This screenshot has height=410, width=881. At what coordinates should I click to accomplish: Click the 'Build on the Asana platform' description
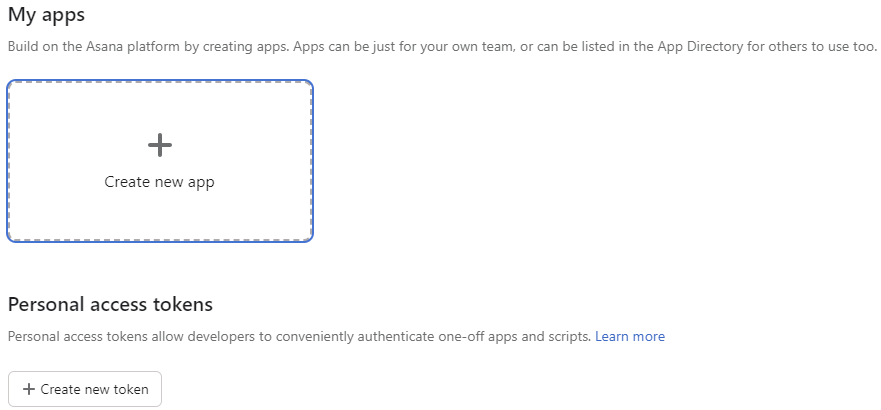[442, 46]
